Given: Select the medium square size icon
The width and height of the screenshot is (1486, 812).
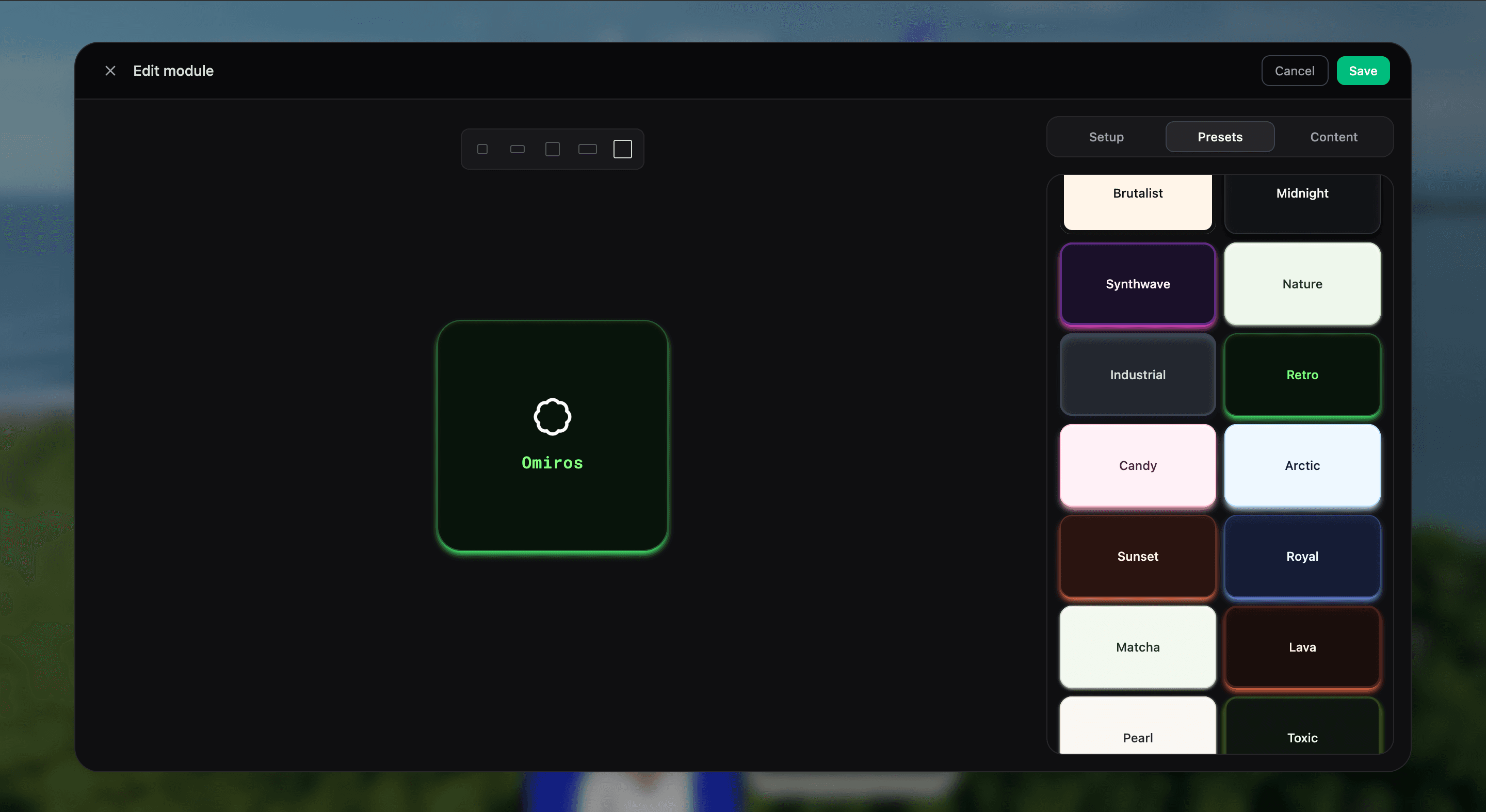Looking at the screenshot, I should click(x=553, y=150).
